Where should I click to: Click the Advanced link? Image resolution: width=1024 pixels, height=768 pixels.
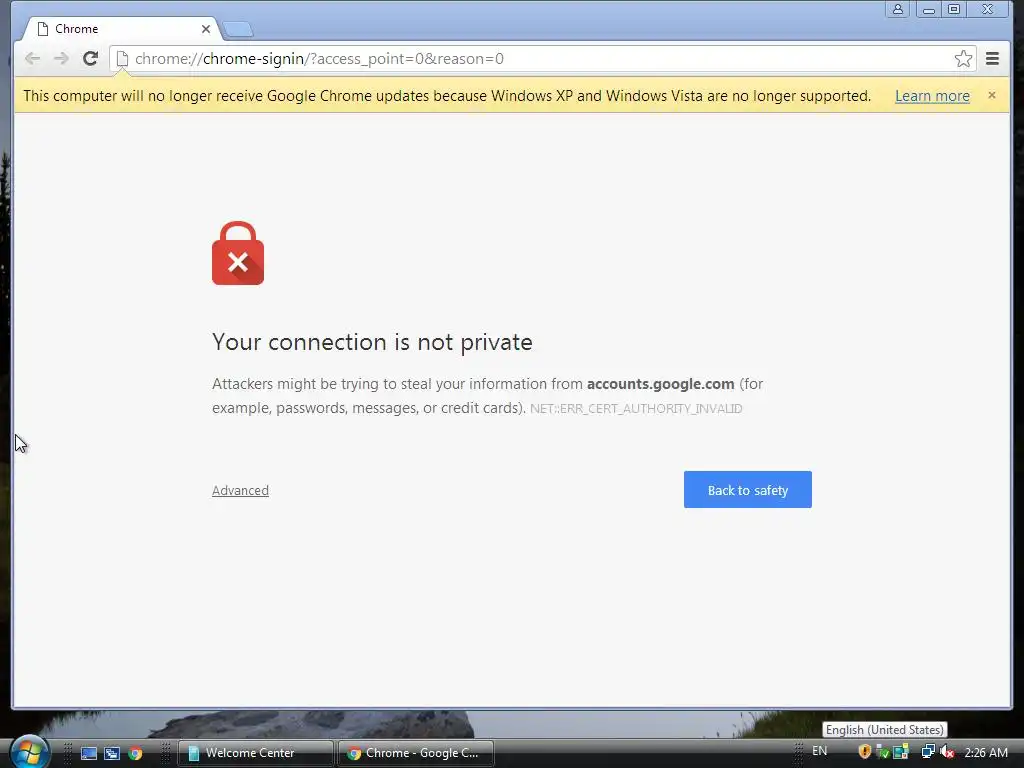coord(240,490)
